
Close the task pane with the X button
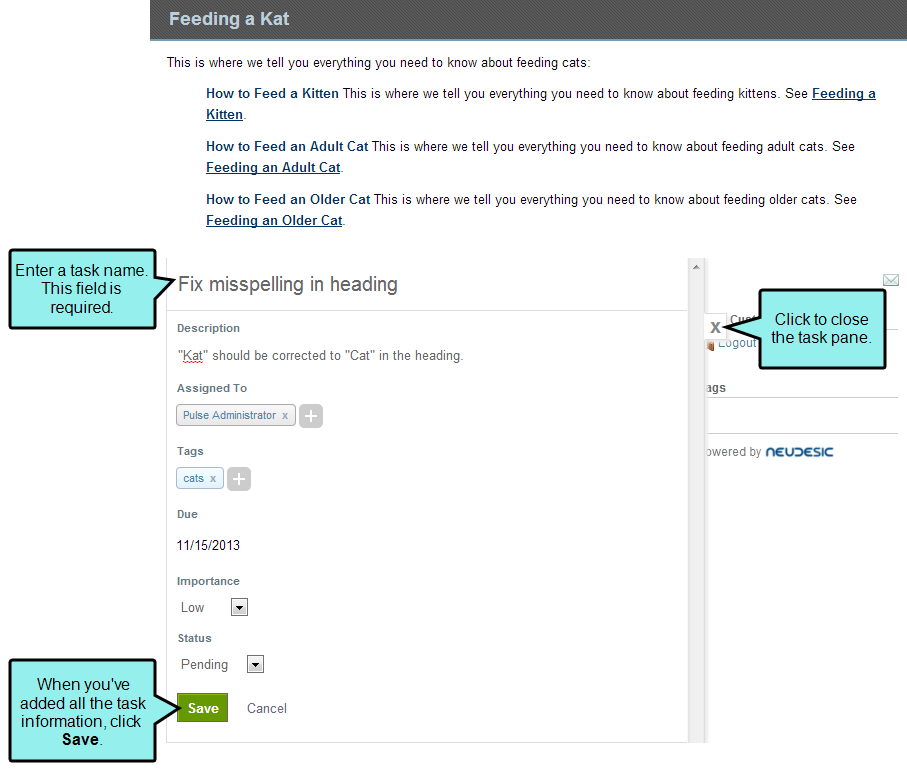click(x=715, y=327)
